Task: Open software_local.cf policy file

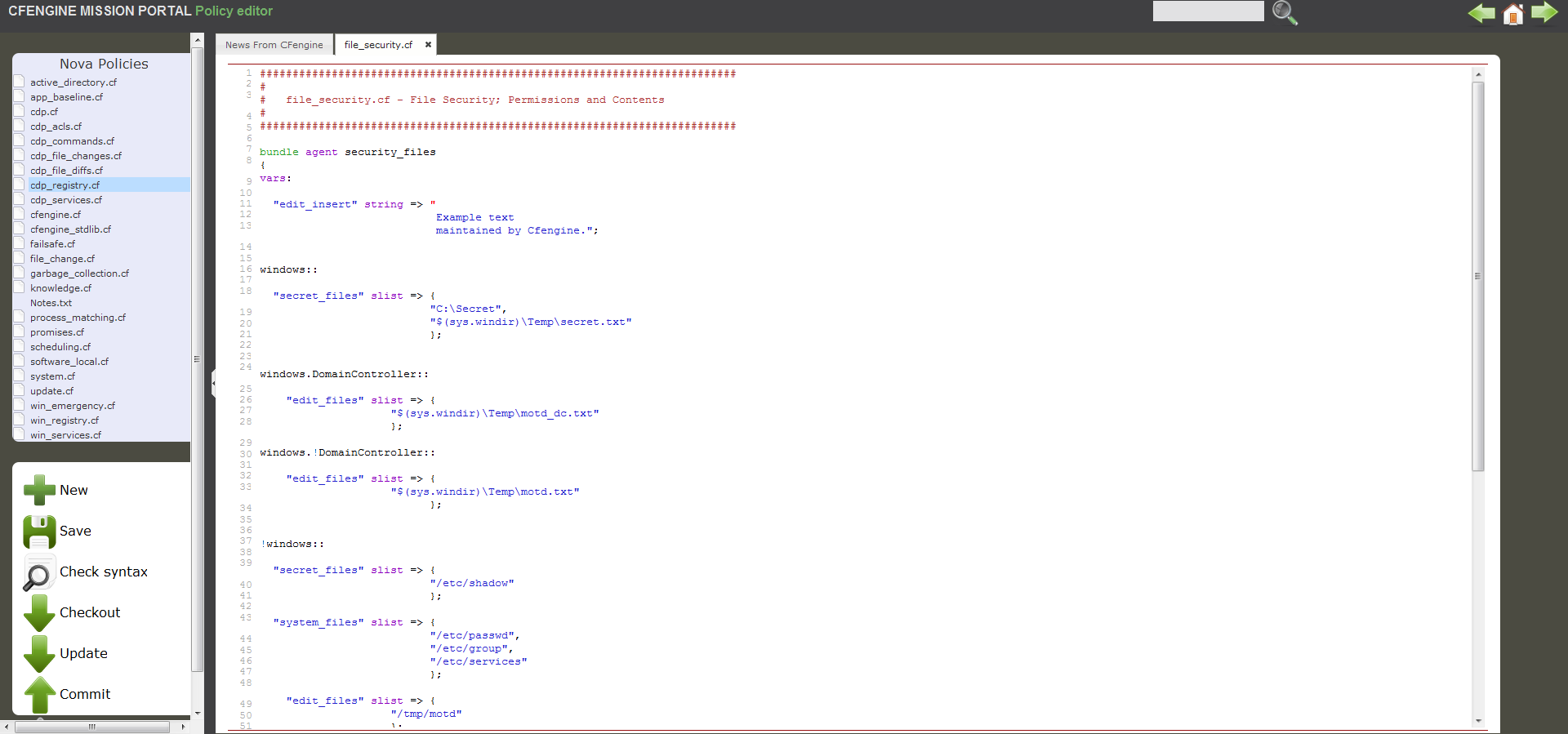Action: pyautogui.click(x=69, y=362)
